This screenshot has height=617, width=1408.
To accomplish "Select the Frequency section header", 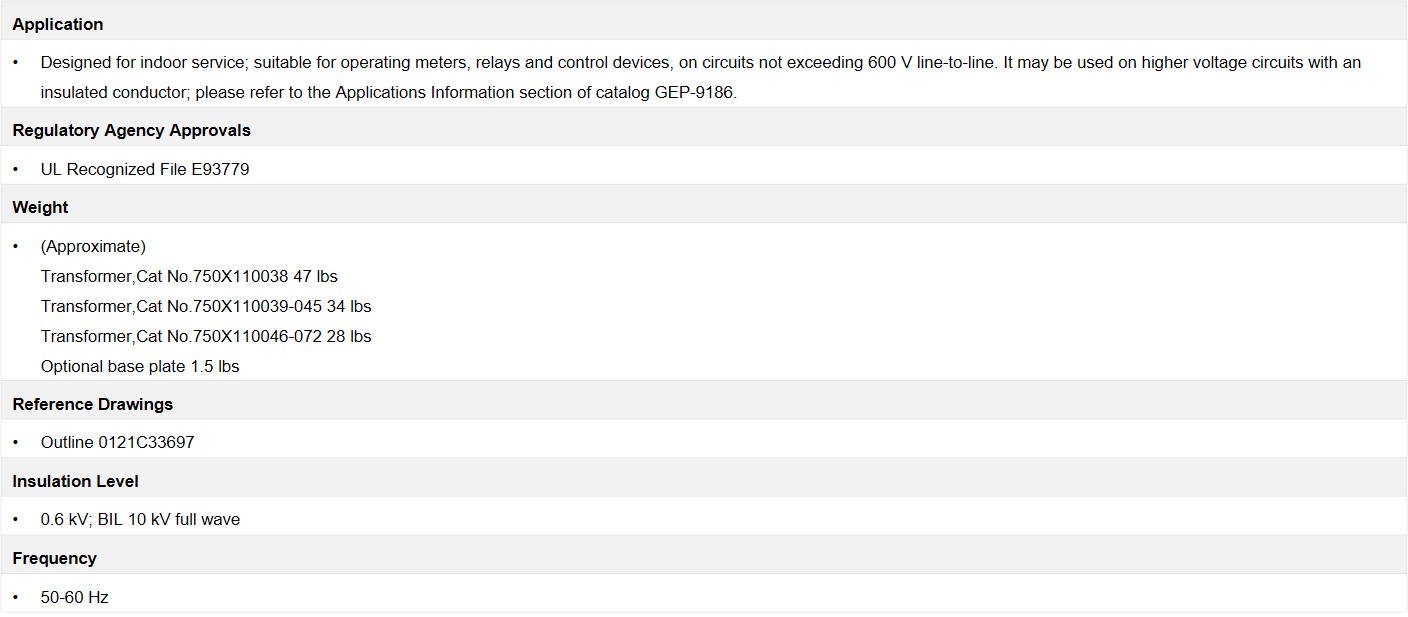I will (x=54, y=558).
